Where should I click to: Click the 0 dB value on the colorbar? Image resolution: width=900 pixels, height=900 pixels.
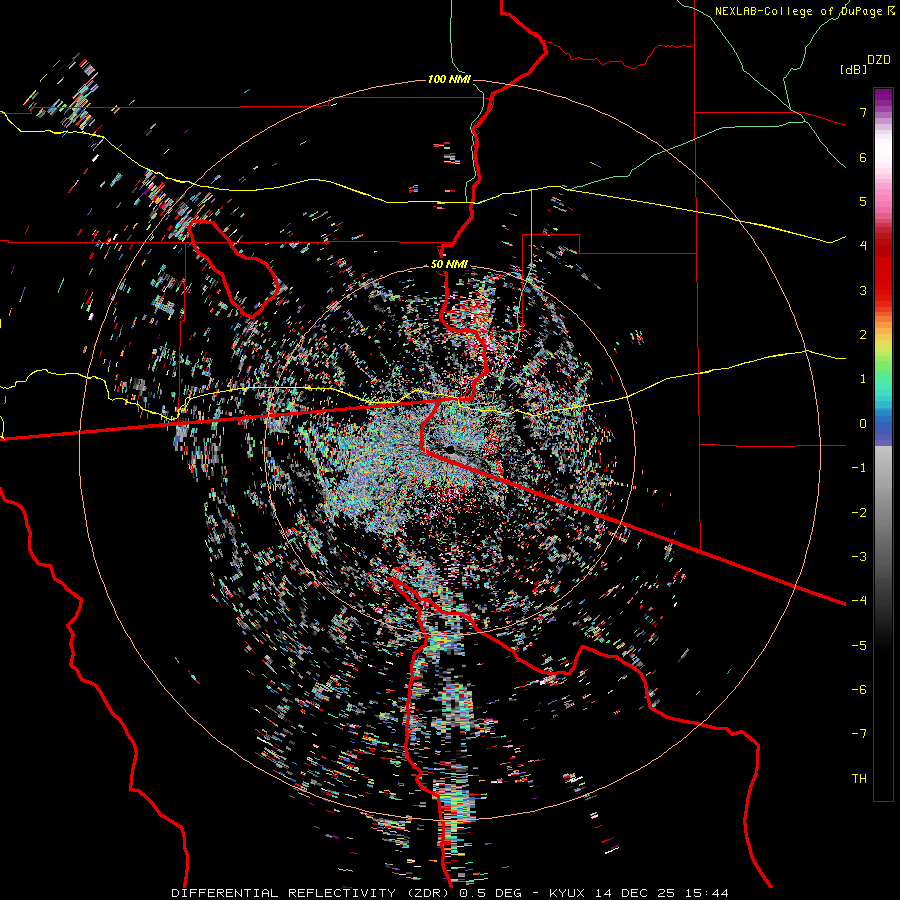pyautogui.click(x=863, y=424)
